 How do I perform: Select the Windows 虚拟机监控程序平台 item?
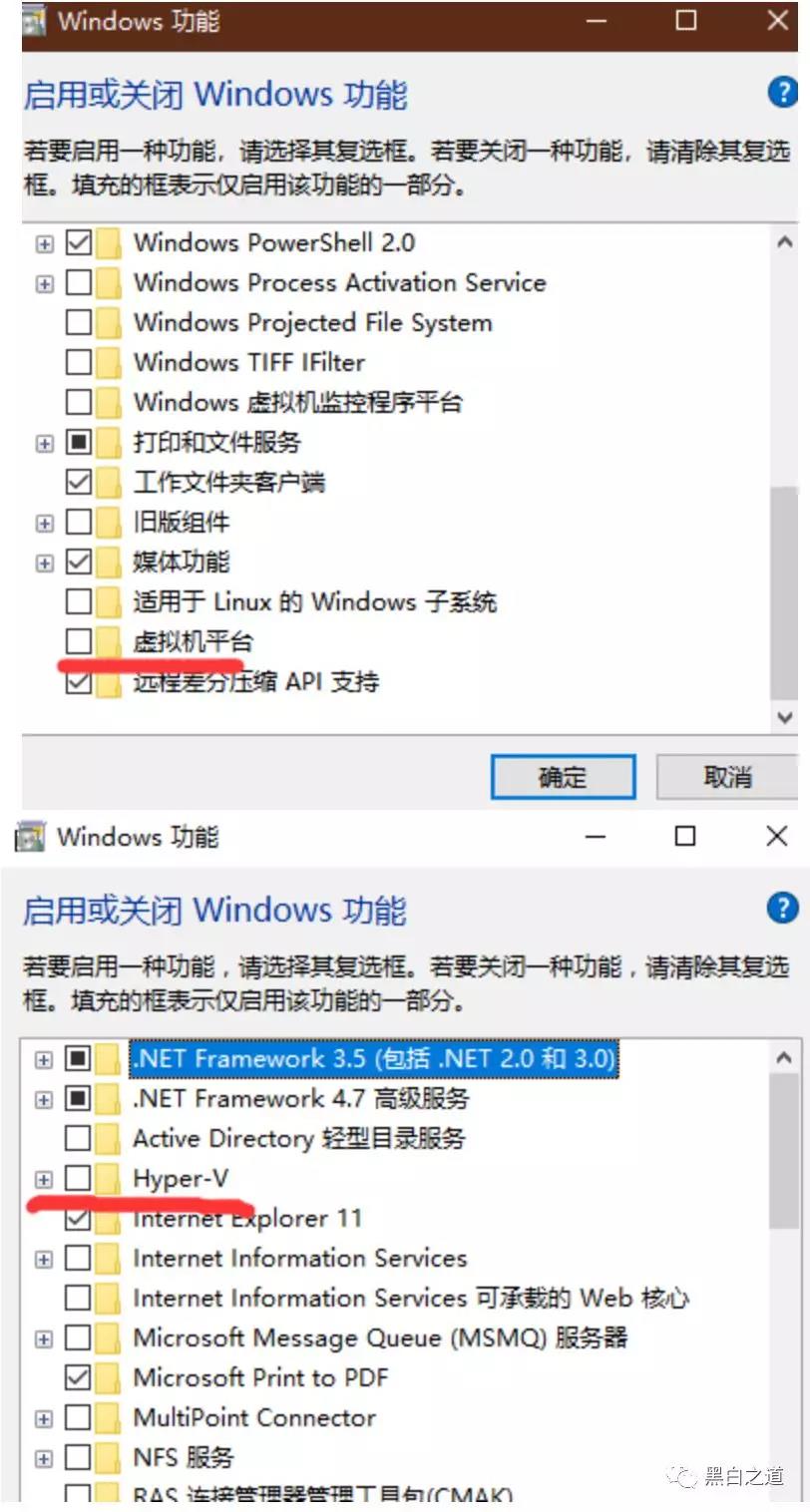click(x=298, y=402)
